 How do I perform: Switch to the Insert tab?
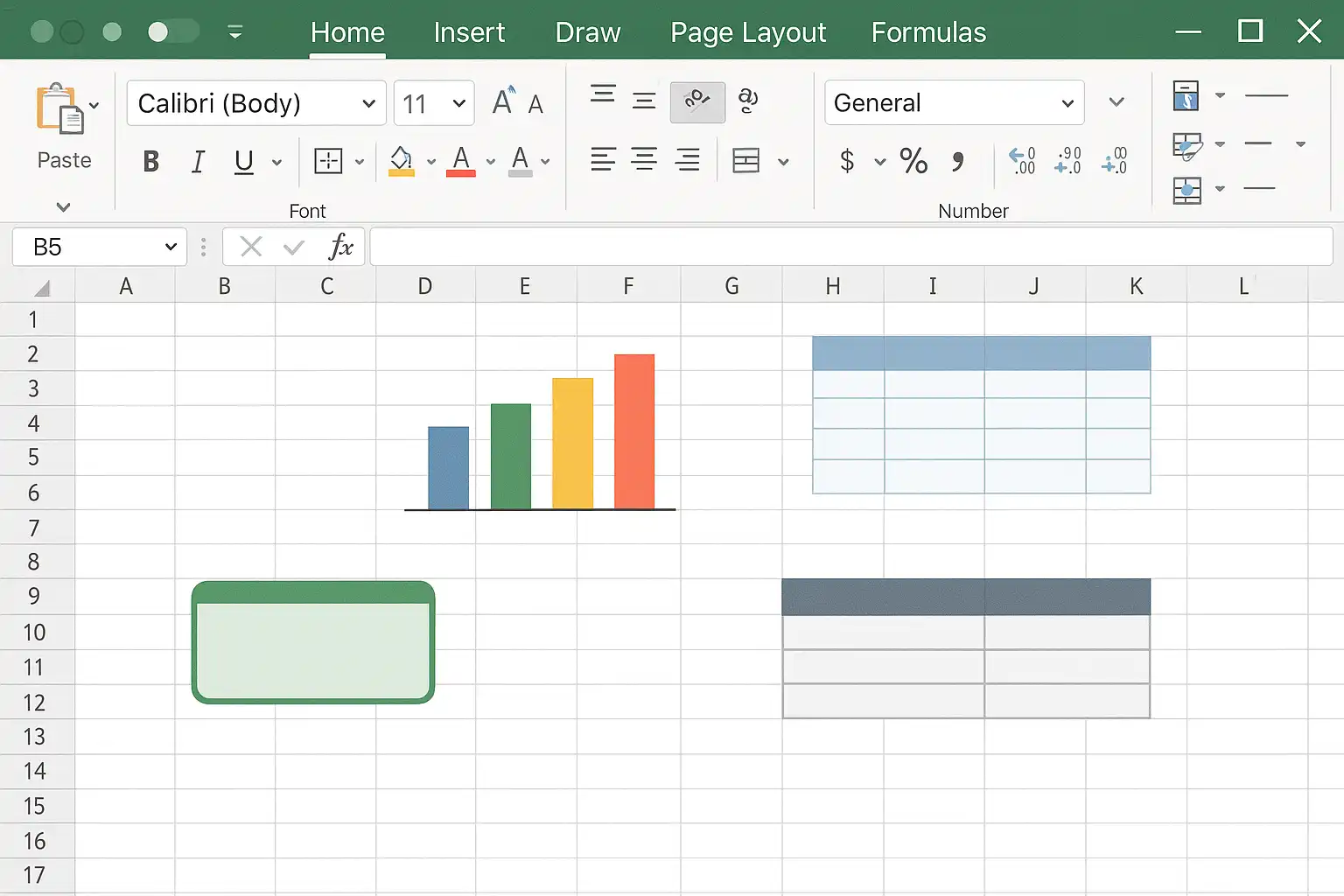pos(469,32)
